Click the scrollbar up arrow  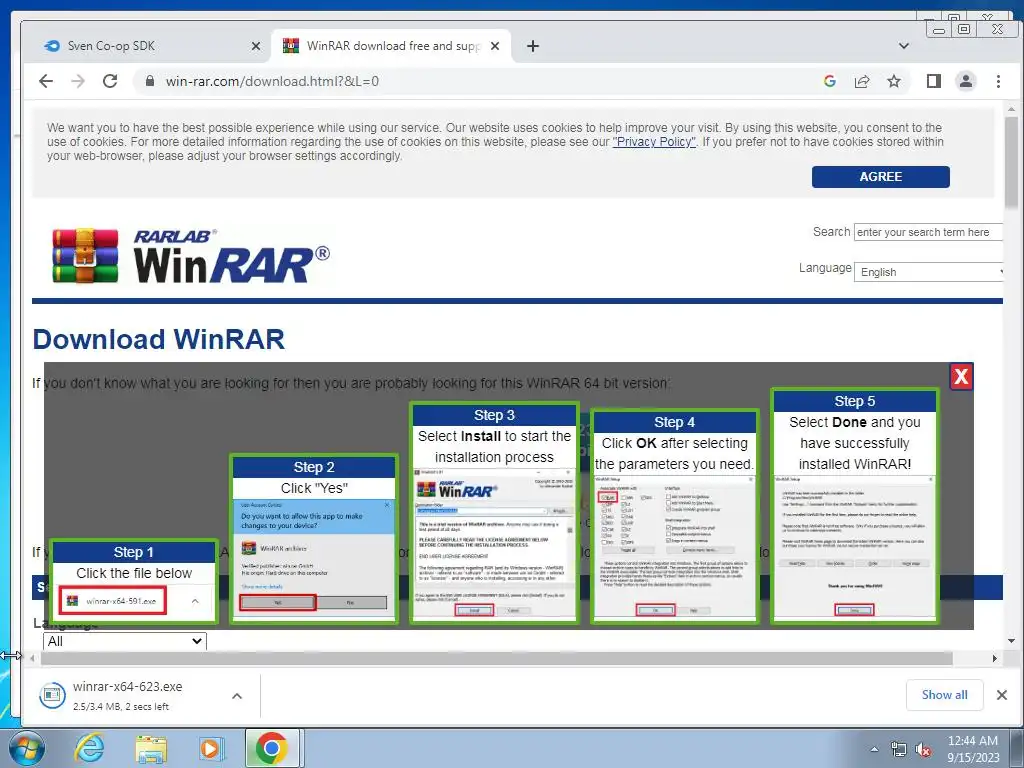pyautogui.click(x=1012, y=109)
